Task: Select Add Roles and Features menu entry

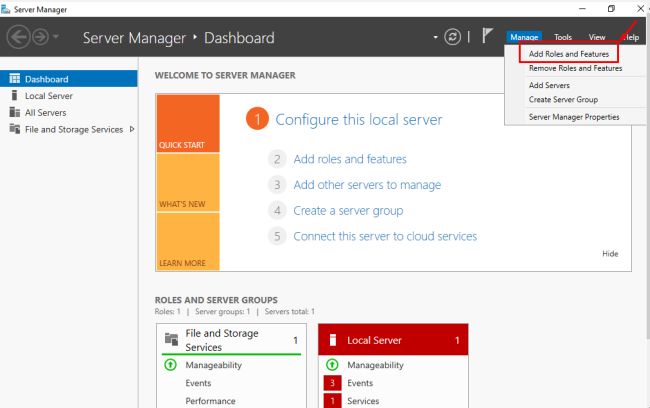Action: click(568, 53)
